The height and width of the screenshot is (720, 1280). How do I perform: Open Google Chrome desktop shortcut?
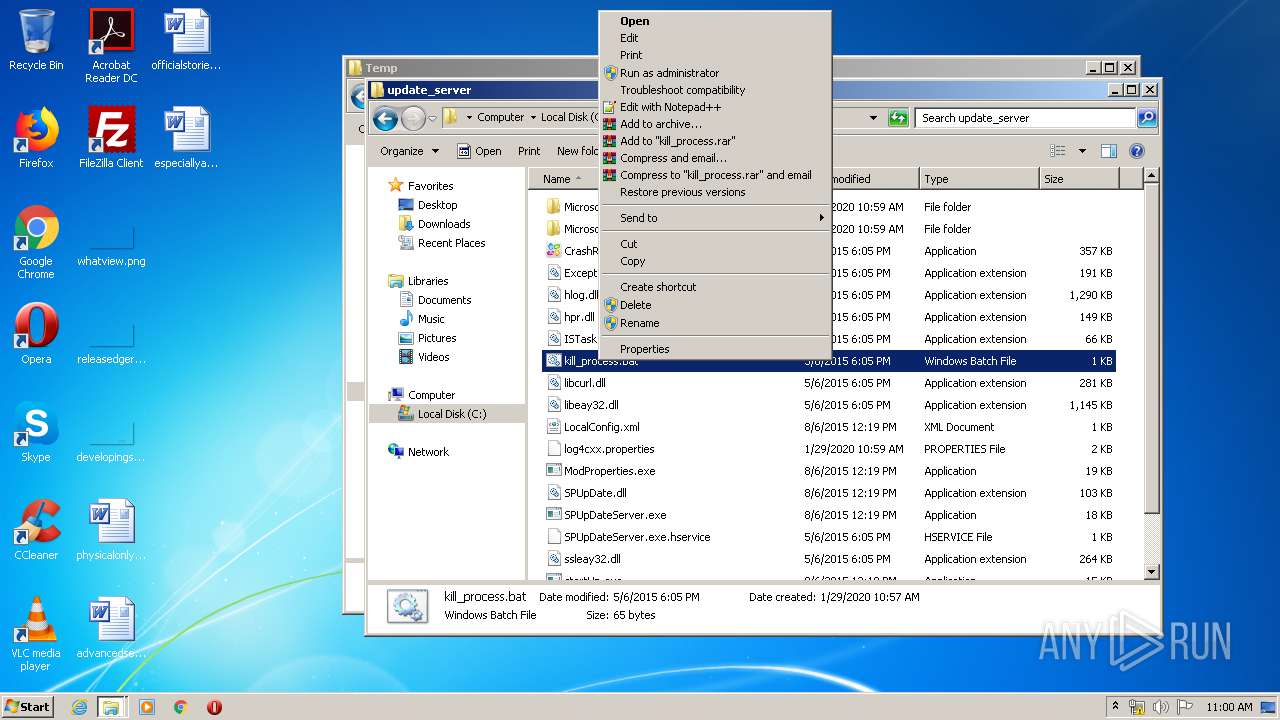click(36, 242)
